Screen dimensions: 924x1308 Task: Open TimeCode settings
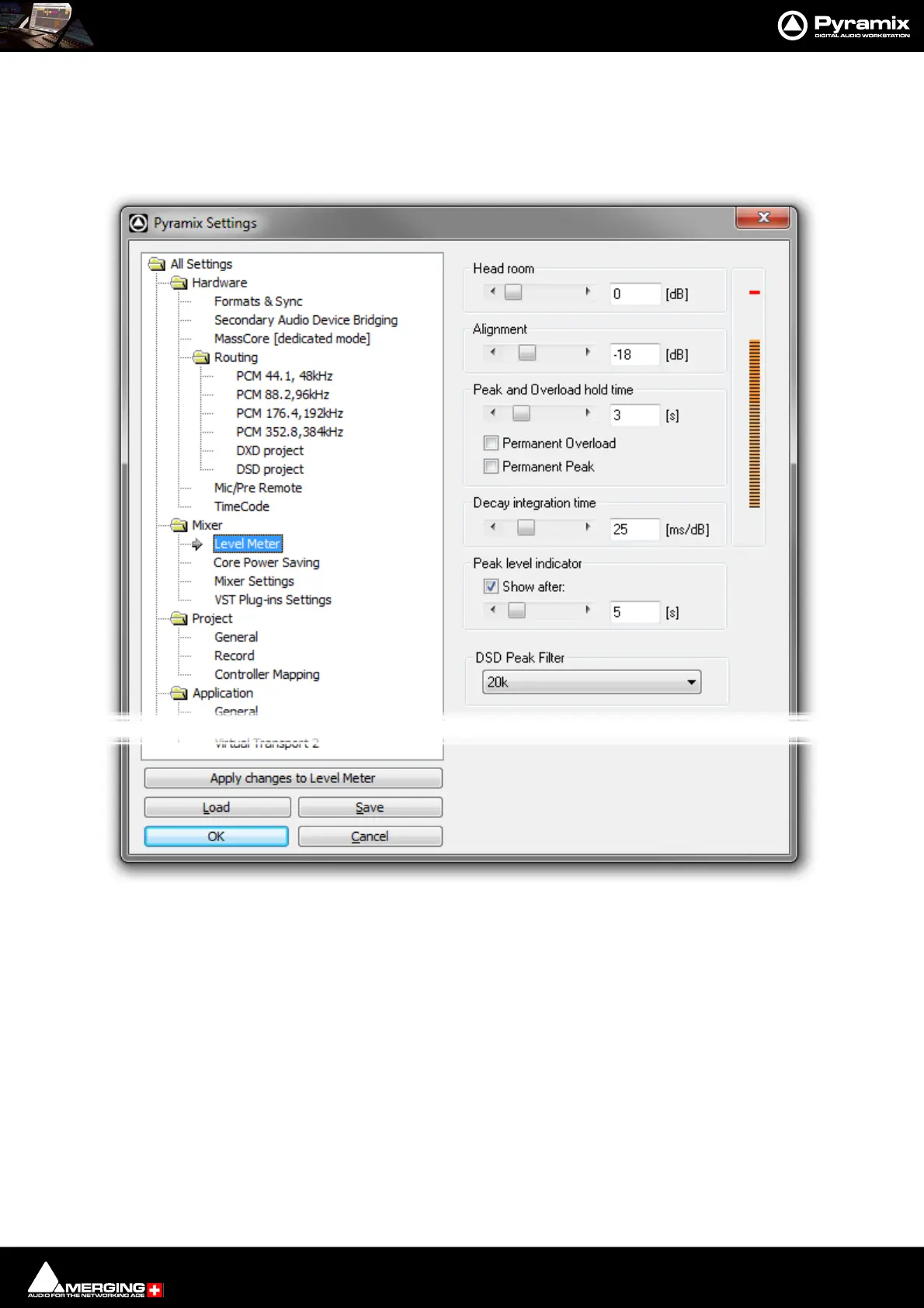pos(241,506)
